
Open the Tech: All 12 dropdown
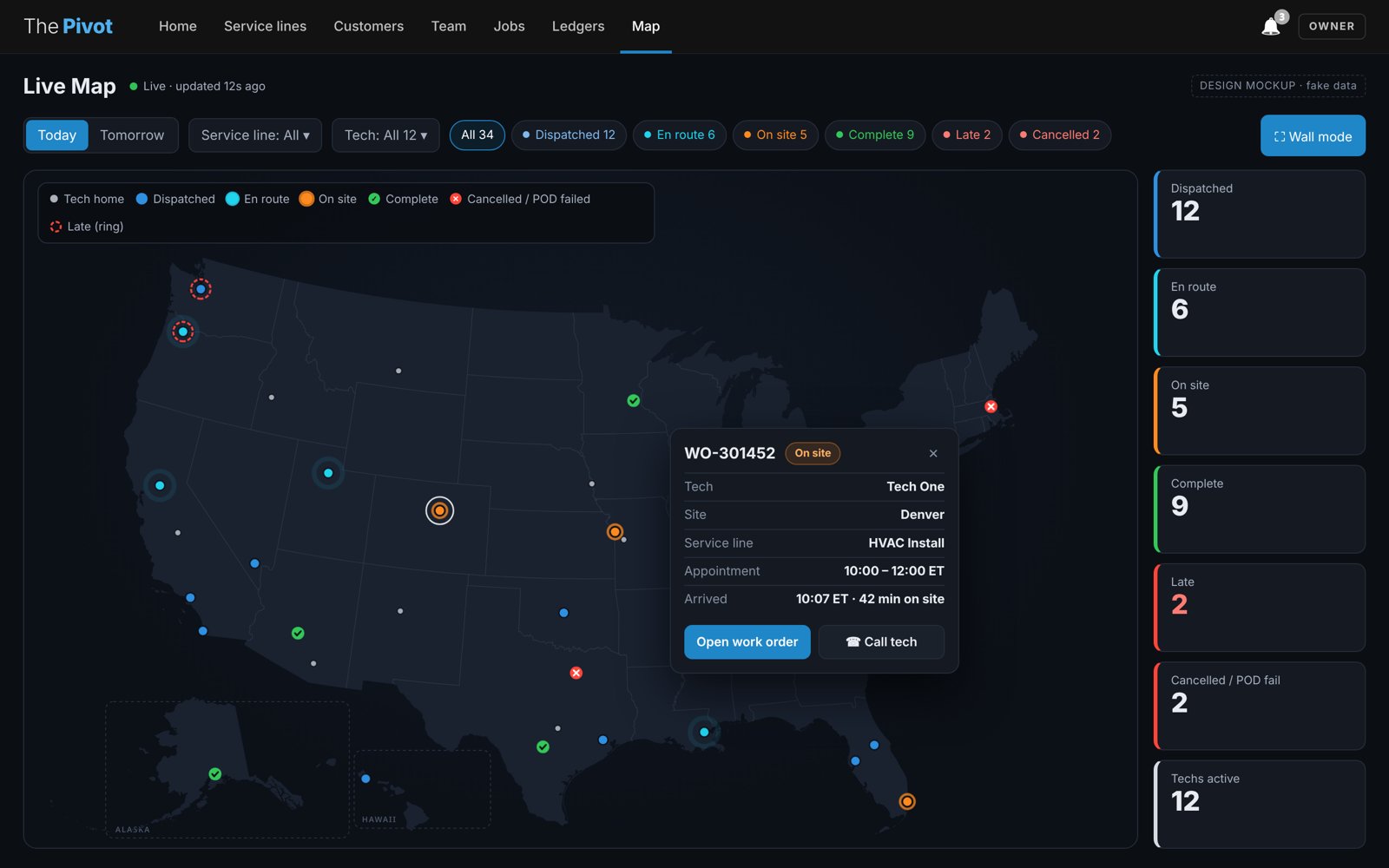click(385, 135)
